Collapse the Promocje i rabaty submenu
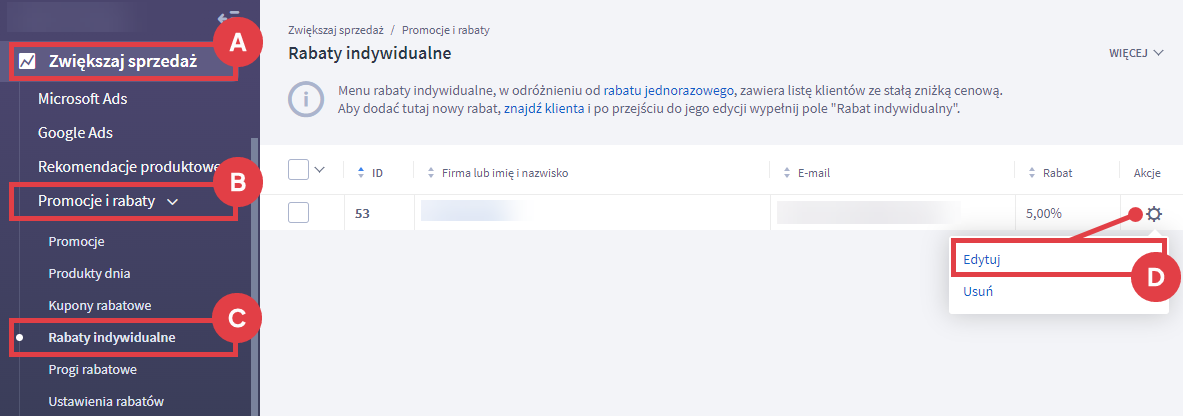Image resolution: width=1183 pixels, height=416 pixels. pos(173,201)
